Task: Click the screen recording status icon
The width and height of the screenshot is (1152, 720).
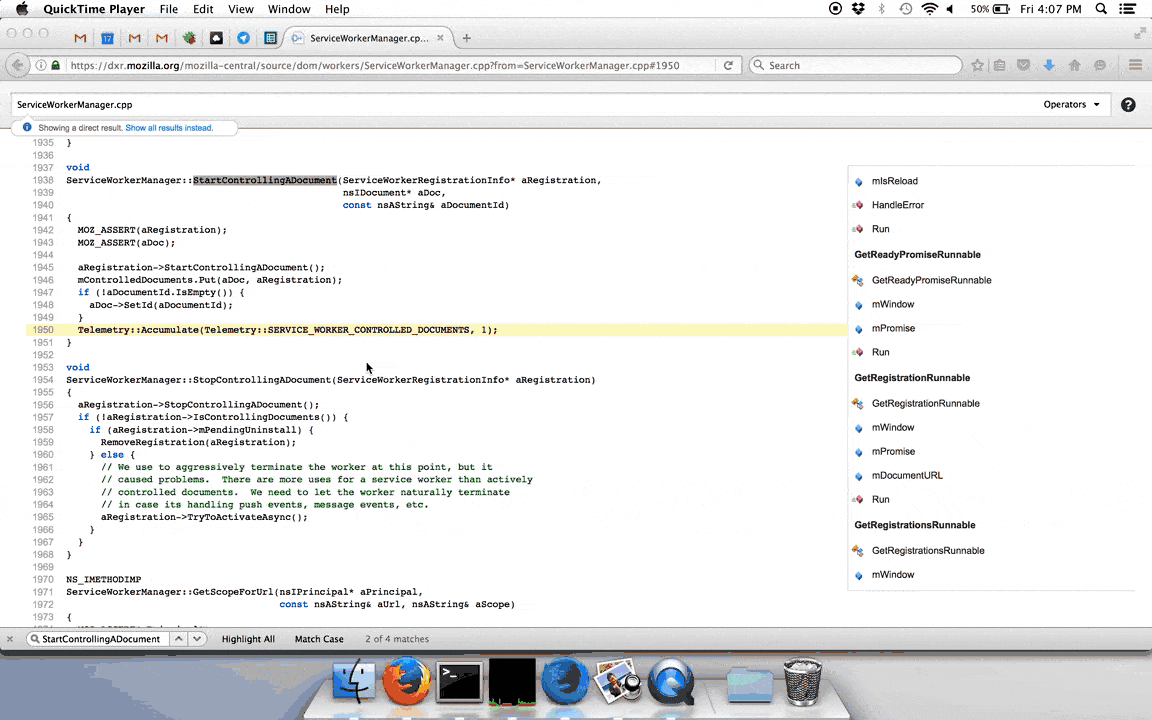Action: click(x=835, y=9)
